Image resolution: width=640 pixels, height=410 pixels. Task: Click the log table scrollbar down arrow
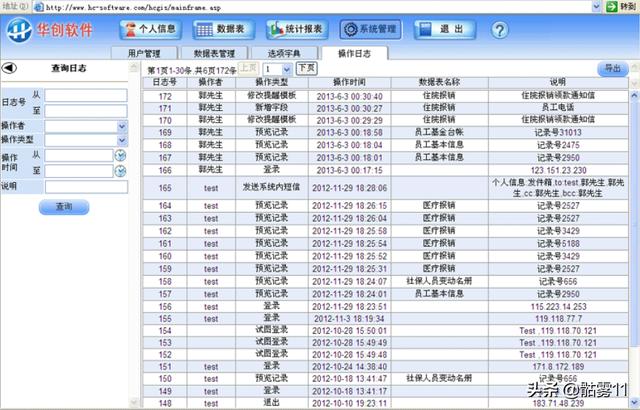click(x=634, y=402)
